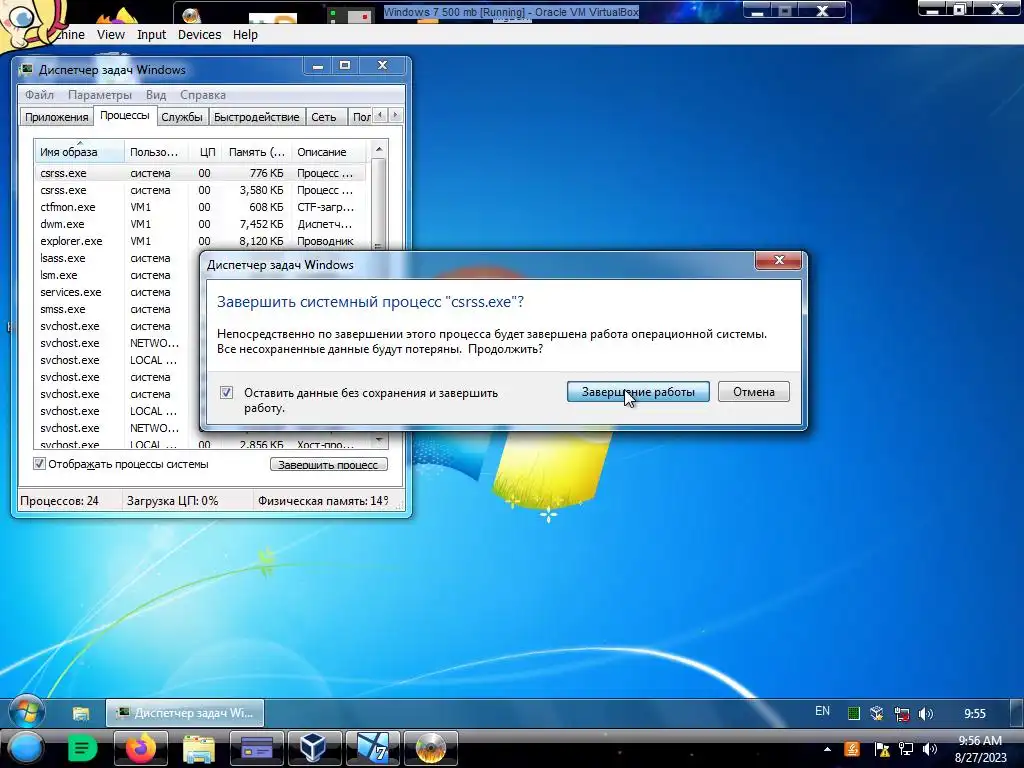Switch to the 'Процессы' tab

click(x=125, y=116)
